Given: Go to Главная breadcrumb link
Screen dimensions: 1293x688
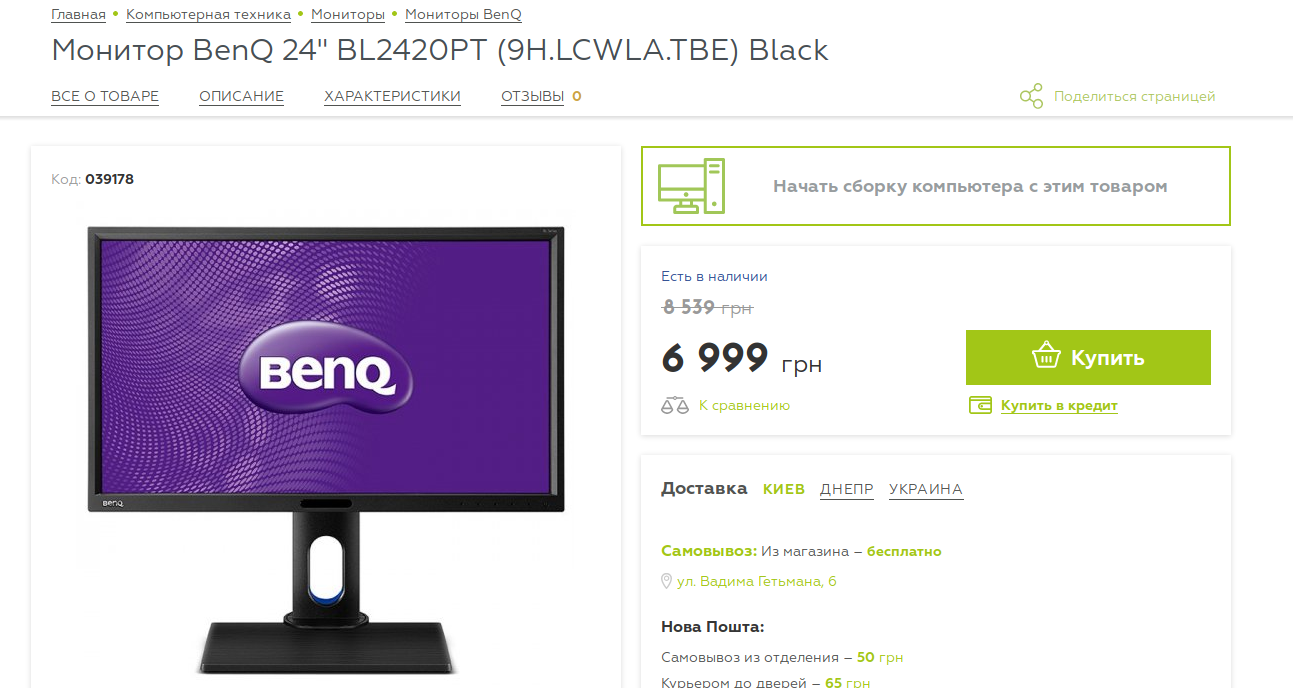Looking at the screenshot, I should 78,15.
